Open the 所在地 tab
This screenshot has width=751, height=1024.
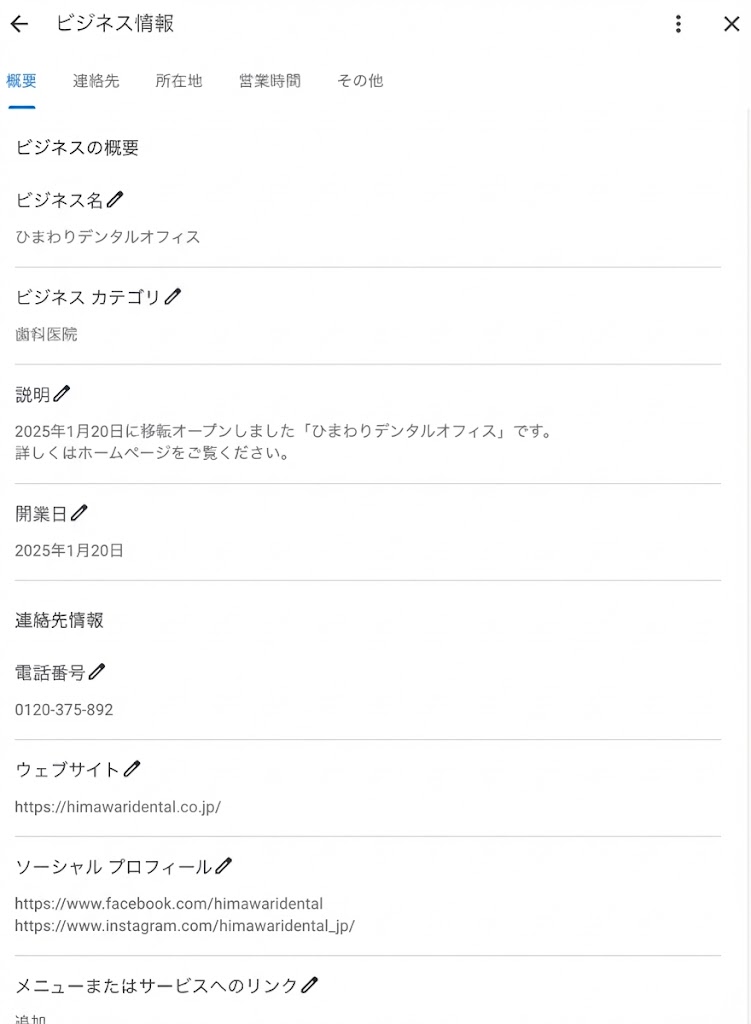pyautogui.click(x=179, y=81)
